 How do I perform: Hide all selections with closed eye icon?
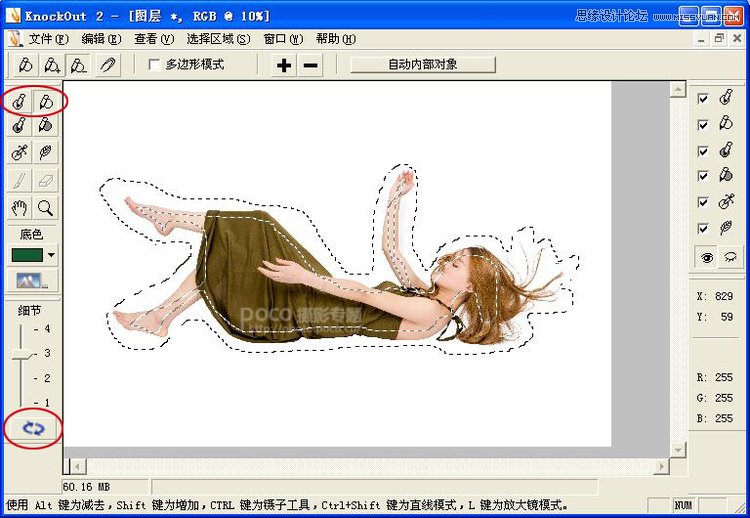pyautogui.click(x=730, y=258)
